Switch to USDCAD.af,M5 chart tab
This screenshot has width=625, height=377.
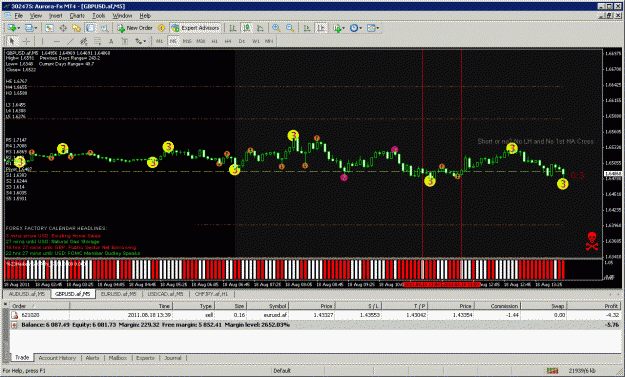click(165, 294)
